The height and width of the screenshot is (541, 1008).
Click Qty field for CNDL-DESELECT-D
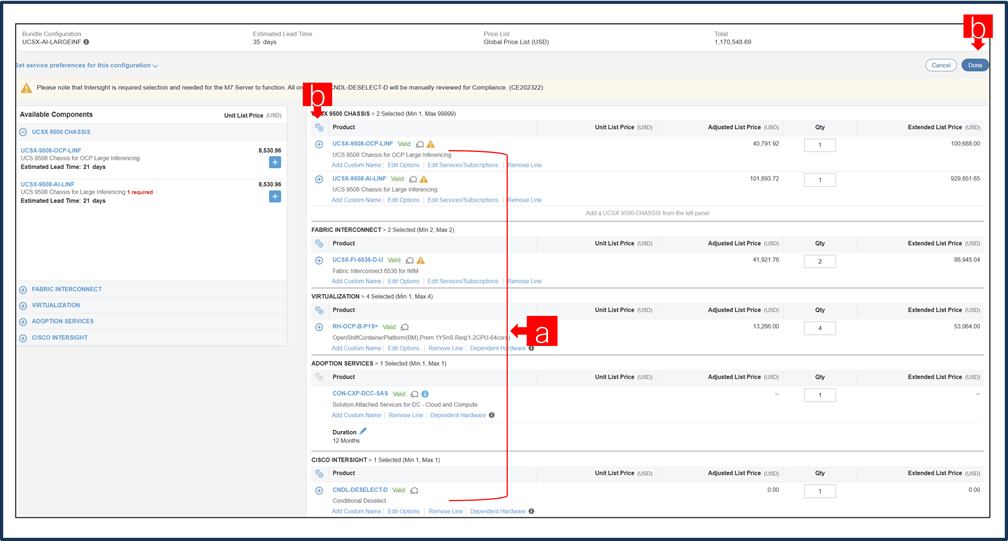coord(820,492)
